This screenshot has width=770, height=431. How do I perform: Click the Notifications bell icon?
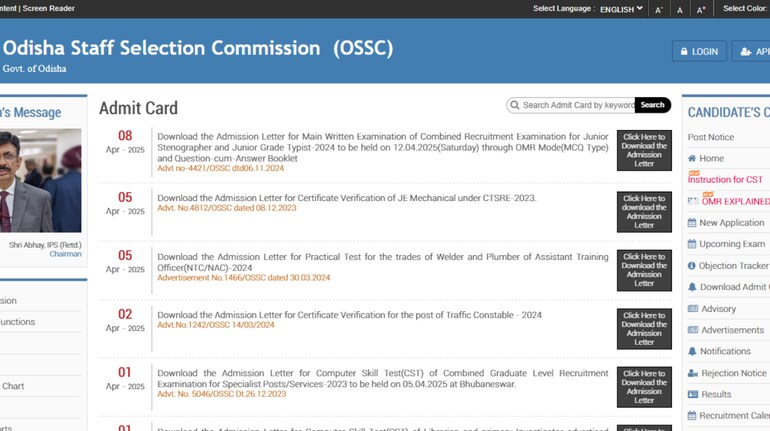pos(692,351)
